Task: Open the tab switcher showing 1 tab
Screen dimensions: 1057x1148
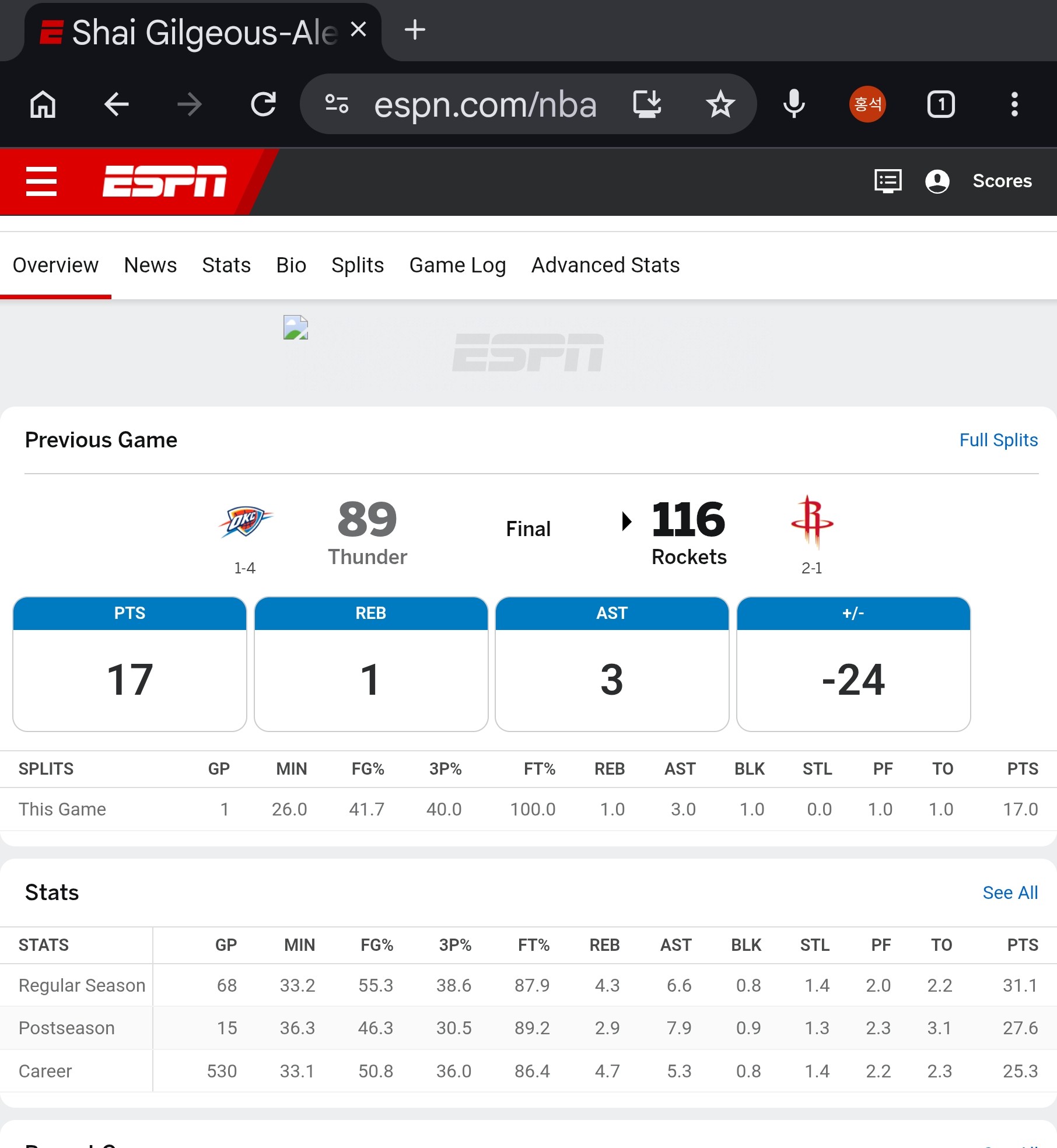Action: tap(941, 104)
